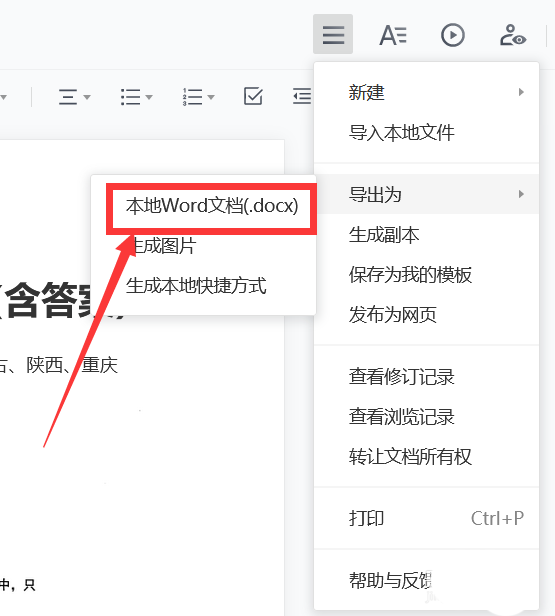Expand the numbered list style arrow
Screen dimensions: 555x616
click(x=211, y=97)
